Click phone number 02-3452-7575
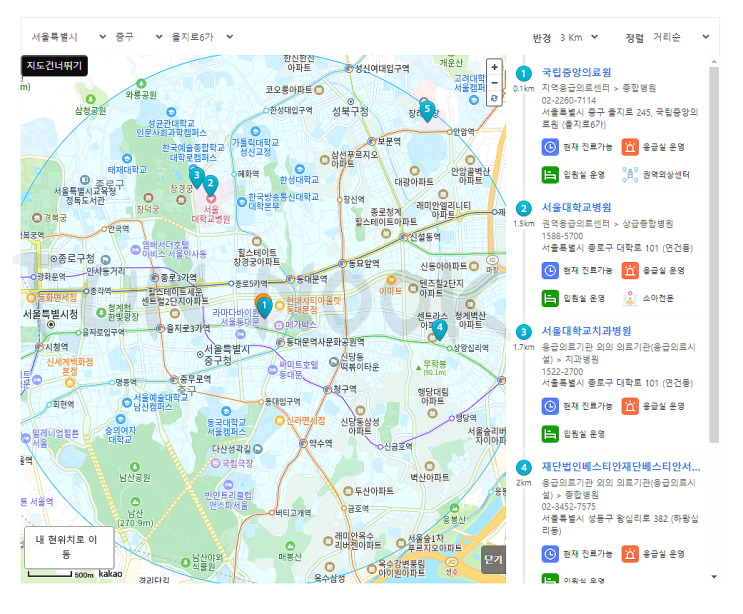This screenshot has height=614, width=743. click(569, 506)
